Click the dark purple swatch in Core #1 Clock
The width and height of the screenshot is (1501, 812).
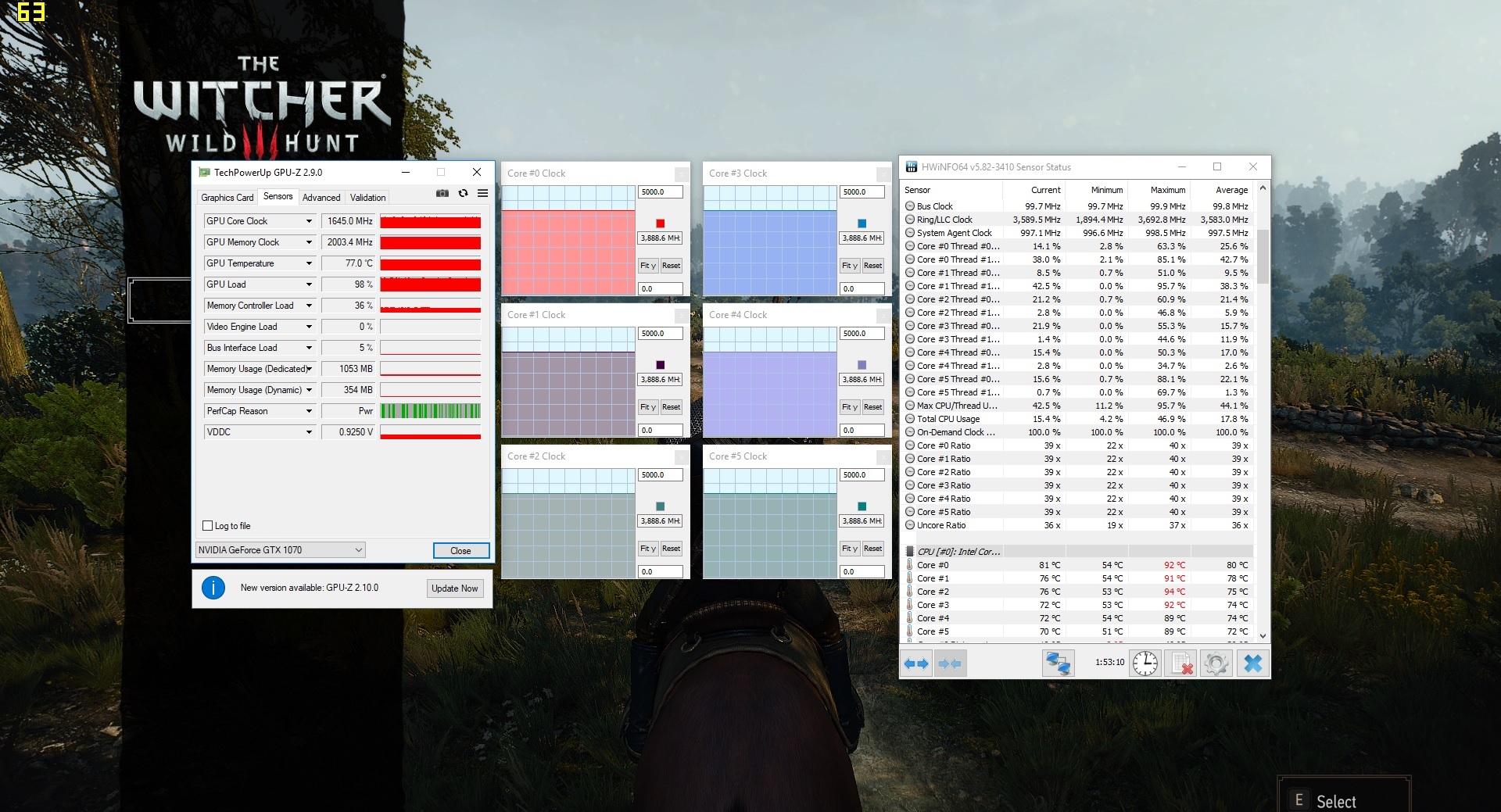coord(661,365)
